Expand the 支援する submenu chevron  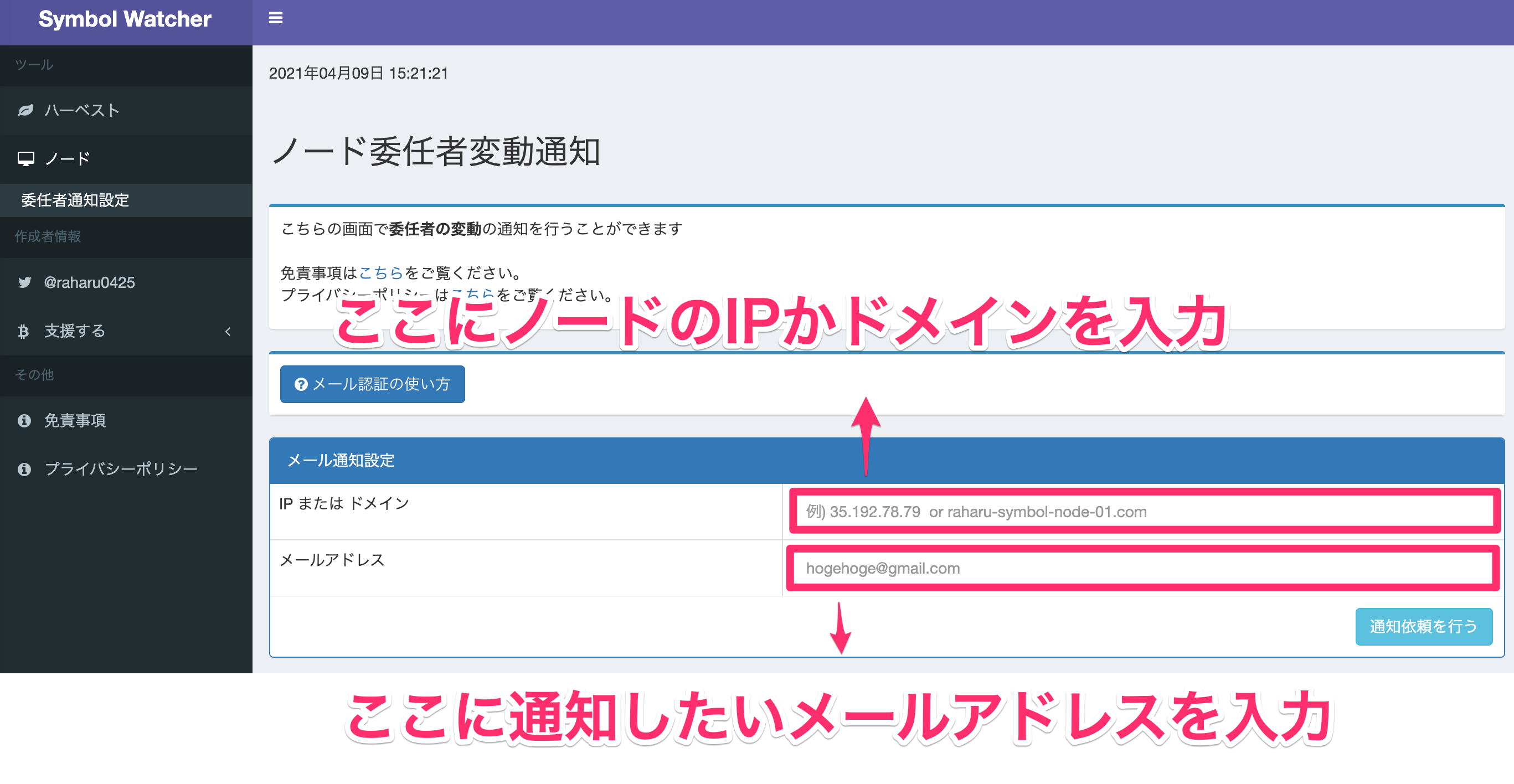[229, 332]
